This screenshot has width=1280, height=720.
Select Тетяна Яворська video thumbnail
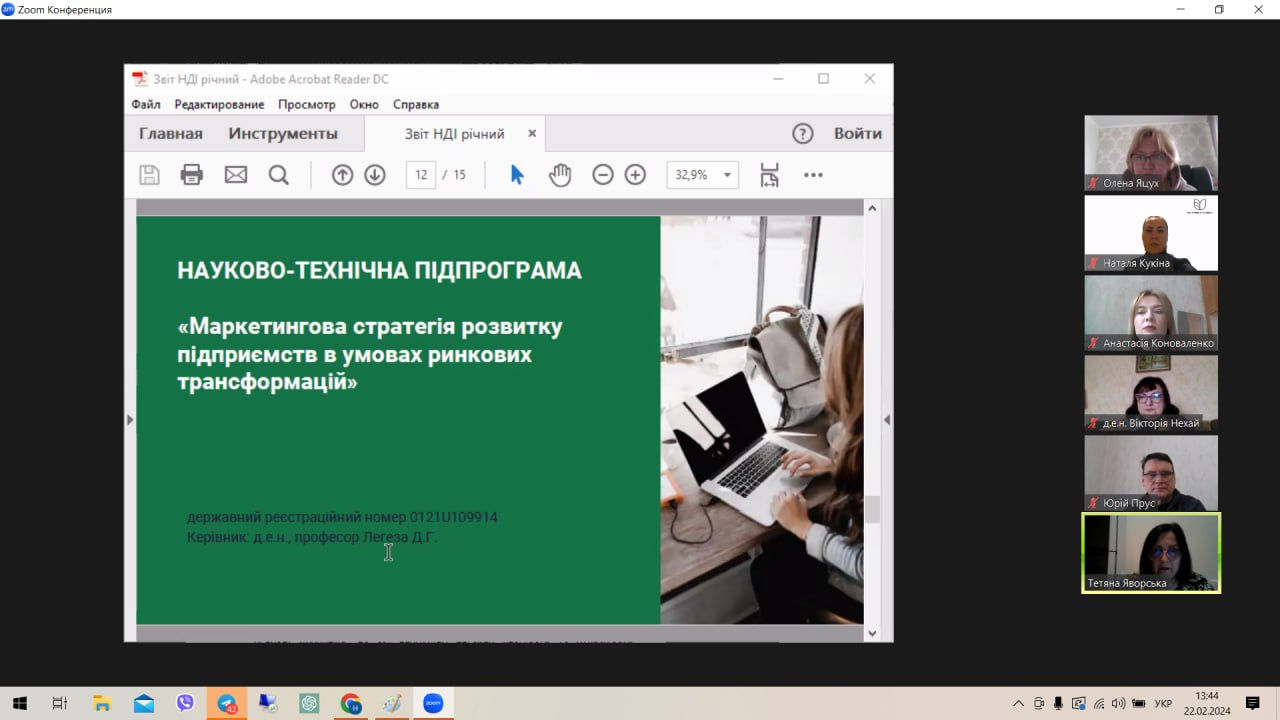[1151, 553]
